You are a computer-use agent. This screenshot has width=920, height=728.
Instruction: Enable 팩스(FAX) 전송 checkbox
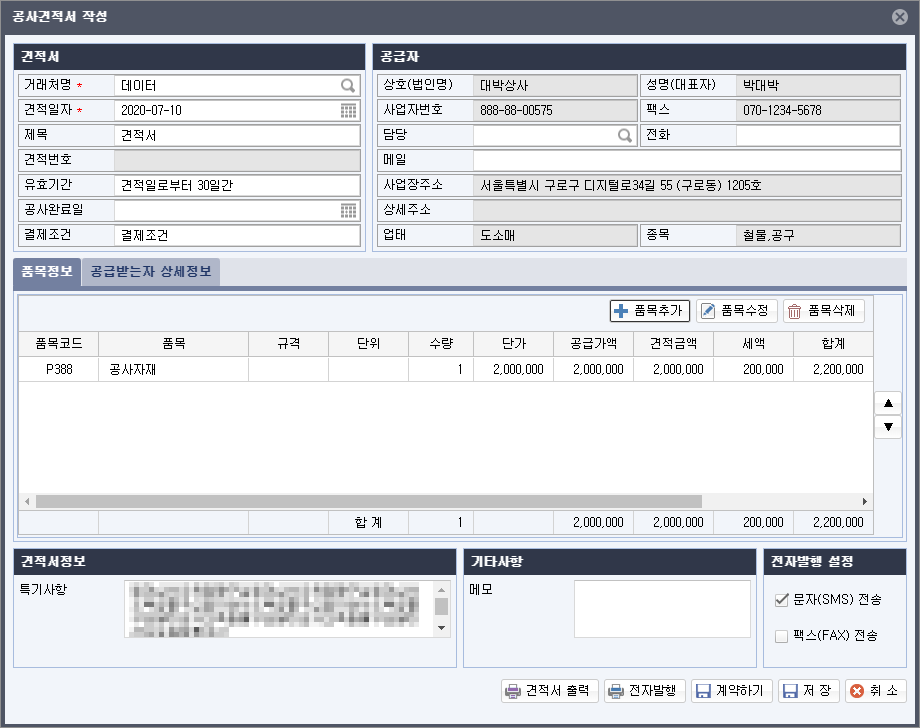pyautogui.click(x=782, y=636)
